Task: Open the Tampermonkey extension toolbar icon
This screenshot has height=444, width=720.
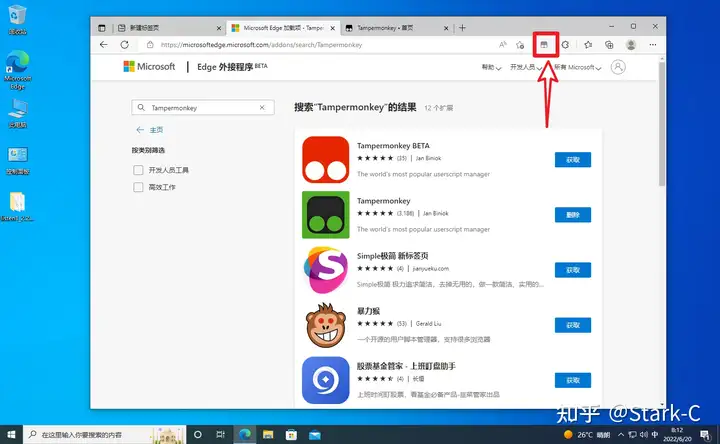Action: [x=544, y=45]
